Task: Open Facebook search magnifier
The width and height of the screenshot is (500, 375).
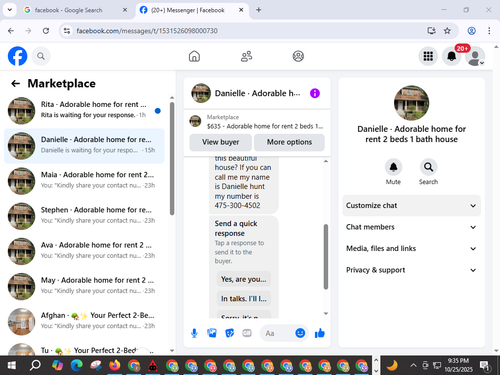Action: (41, 56)
